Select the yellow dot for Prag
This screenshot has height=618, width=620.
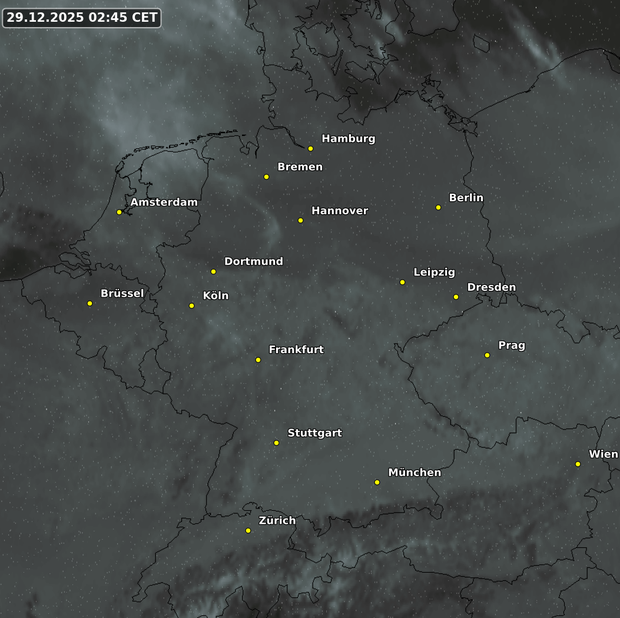pyautogui.click(x=487, y=355)
